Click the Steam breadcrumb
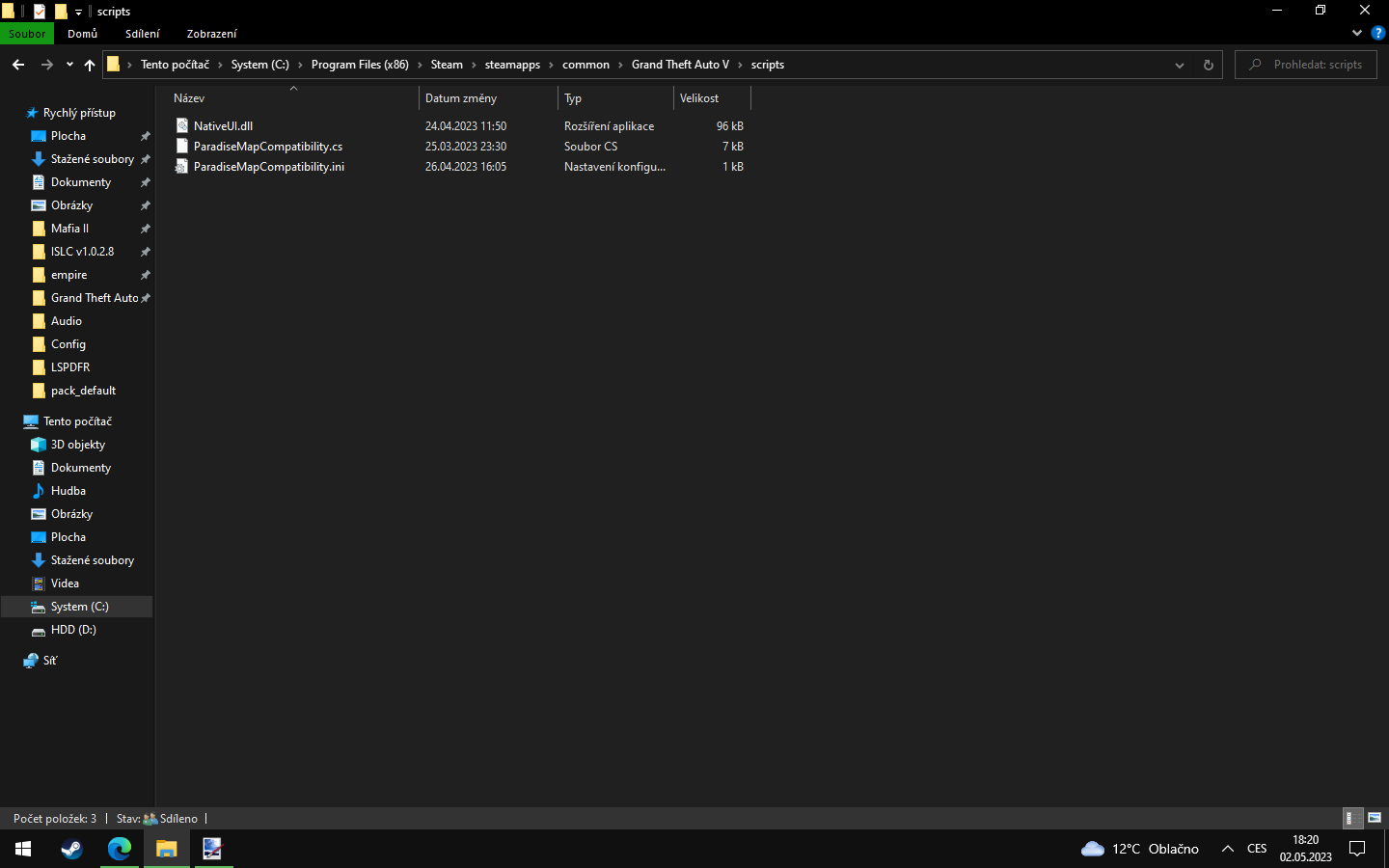Image resolution: width=1389 pixels, height=868 pixels. pos(447,65)
